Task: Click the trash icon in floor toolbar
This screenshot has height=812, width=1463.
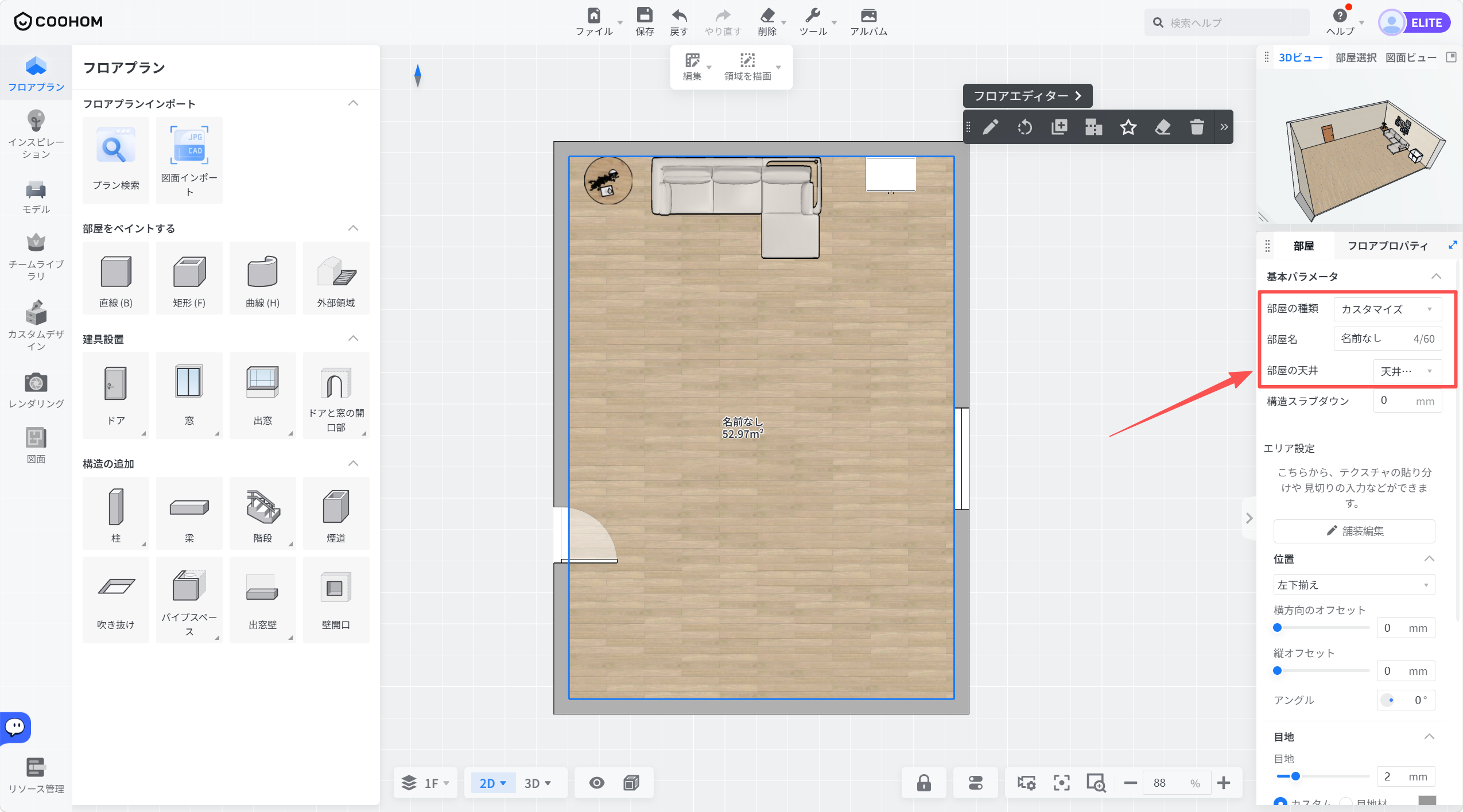Action: (x=1197, y=127)
